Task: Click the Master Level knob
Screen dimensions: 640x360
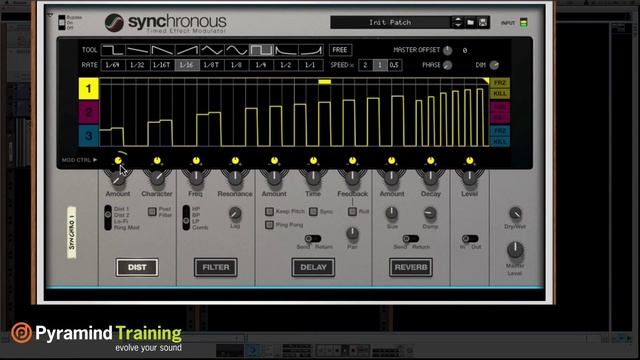Action: click(x=515, y=249)
